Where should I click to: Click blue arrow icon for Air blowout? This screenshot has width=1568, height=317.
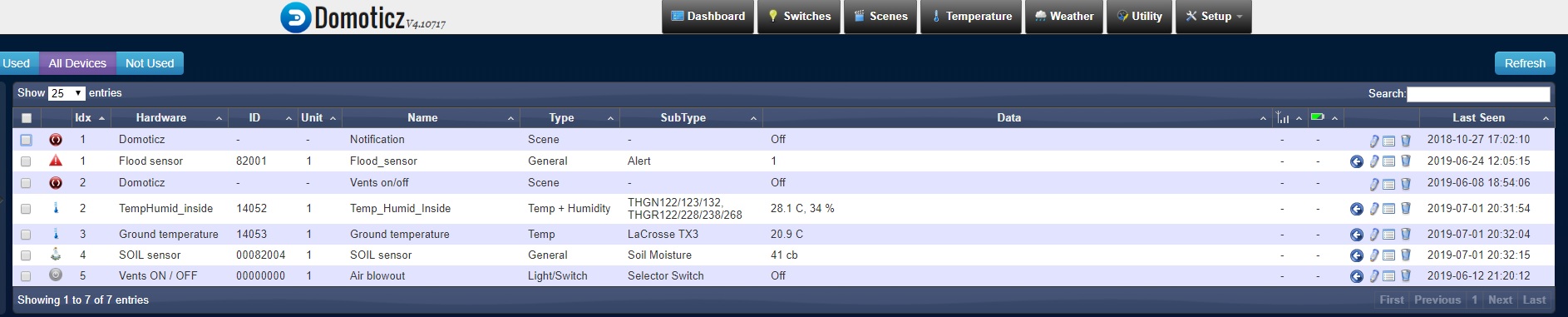pyautogui.click(x=1357, y=276)
